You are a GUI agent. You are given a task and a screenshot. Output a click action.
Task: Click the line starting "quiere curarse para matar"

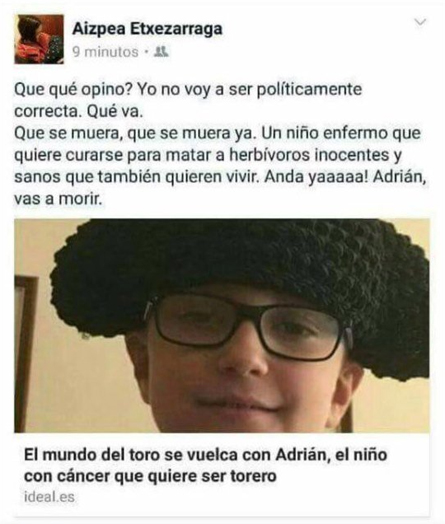[x=208, y=155]
